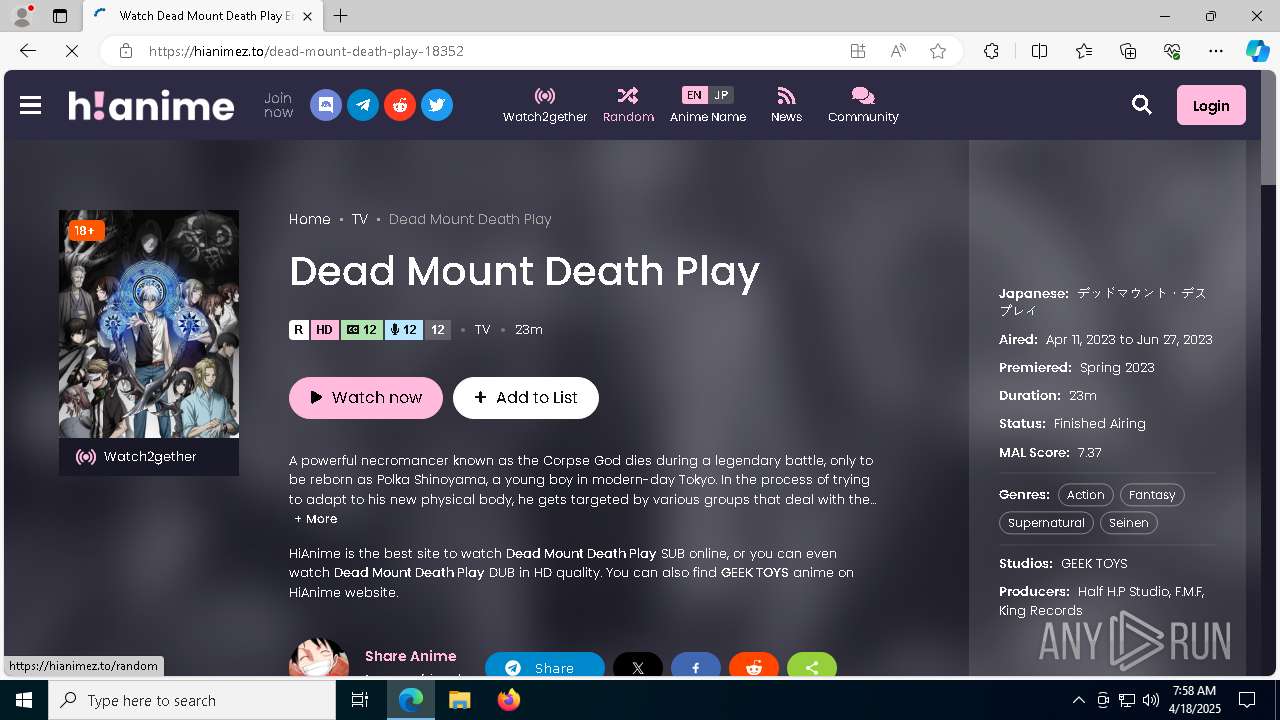Click the Watch now button
The width and height of the screenshot is (1280, 720).
click(366, 398)
